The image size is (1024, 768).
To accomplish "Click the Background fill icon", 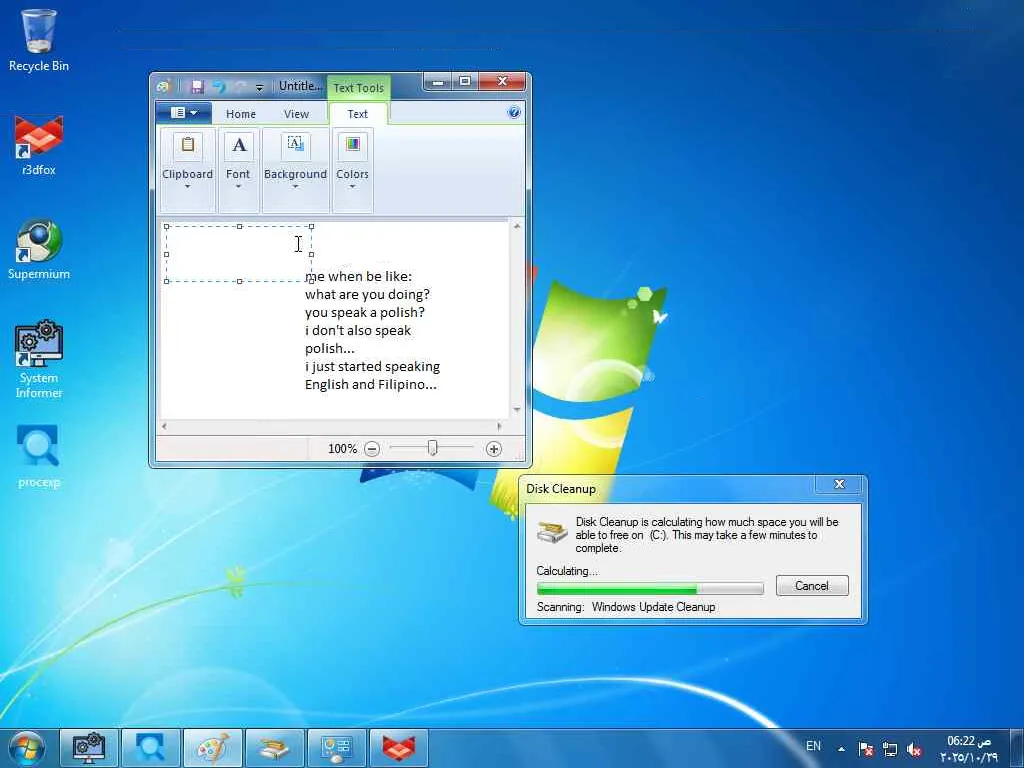I will 295,144.
